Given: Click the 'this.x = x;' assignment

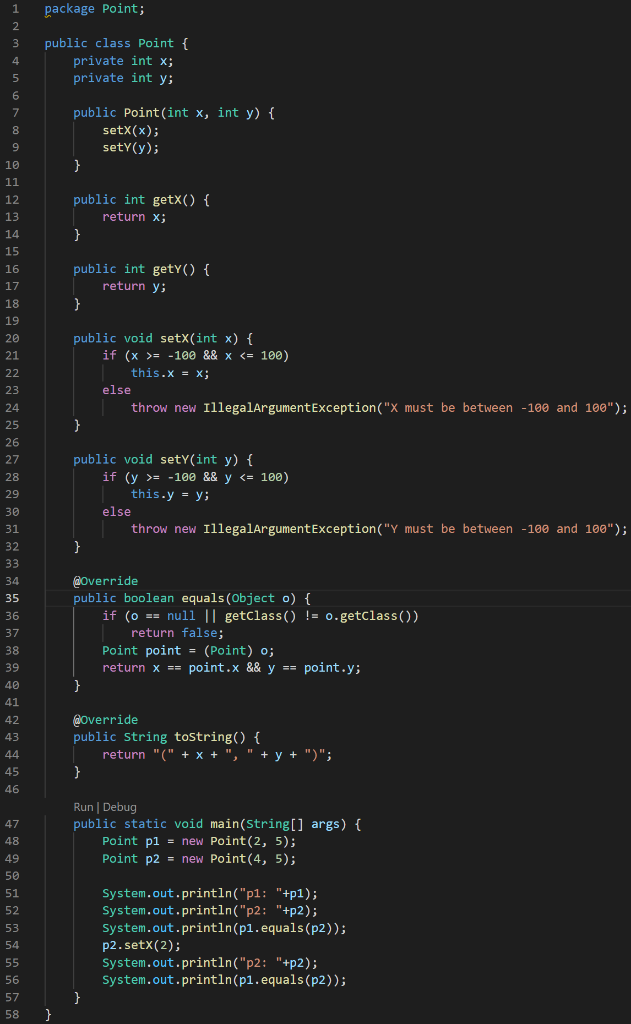Looking at the screenshot, I should pyautogui.click(x=170, y=373).
